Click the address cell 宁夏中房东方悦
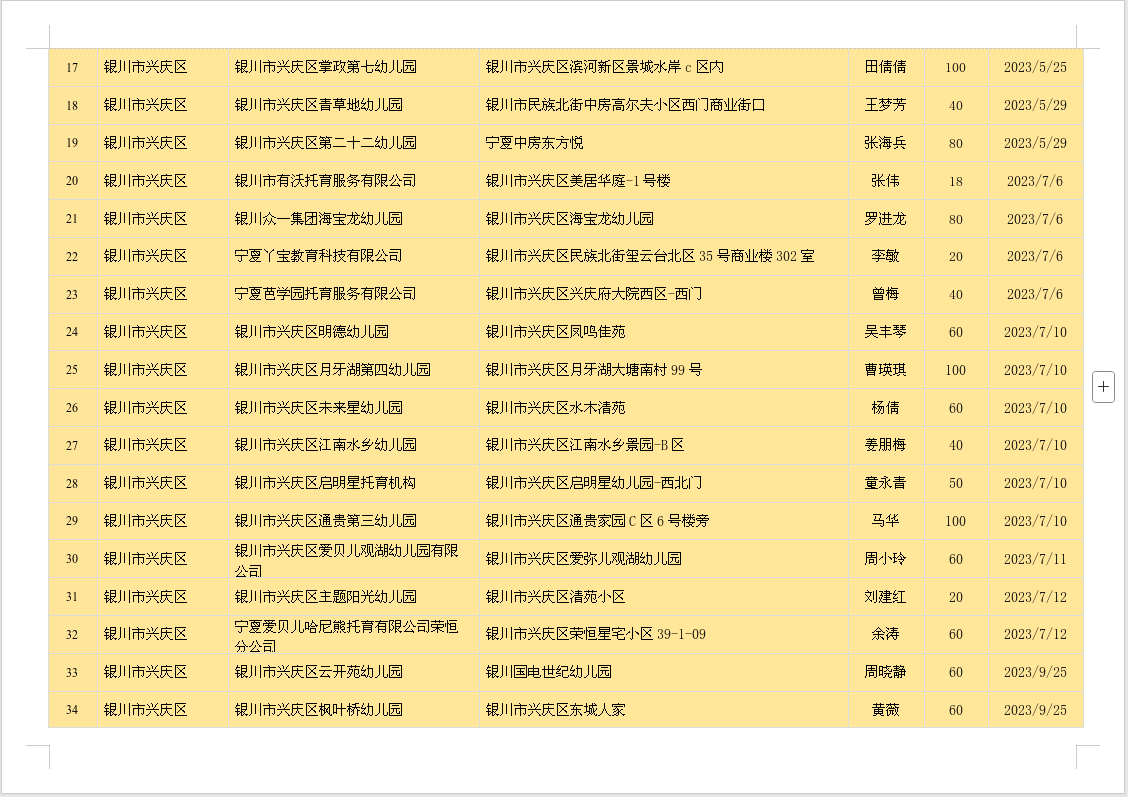1128x797 pixels. click(x=534, y=143)
